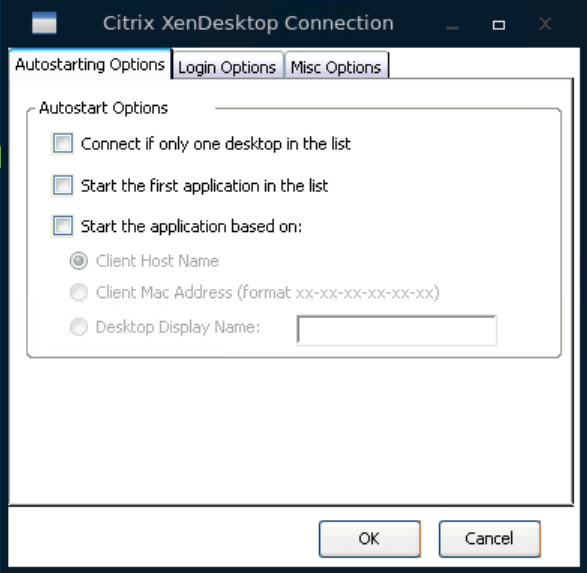Switch to the Login Options tab
This screenshot has height=573, width=587.
coord(227,67)
